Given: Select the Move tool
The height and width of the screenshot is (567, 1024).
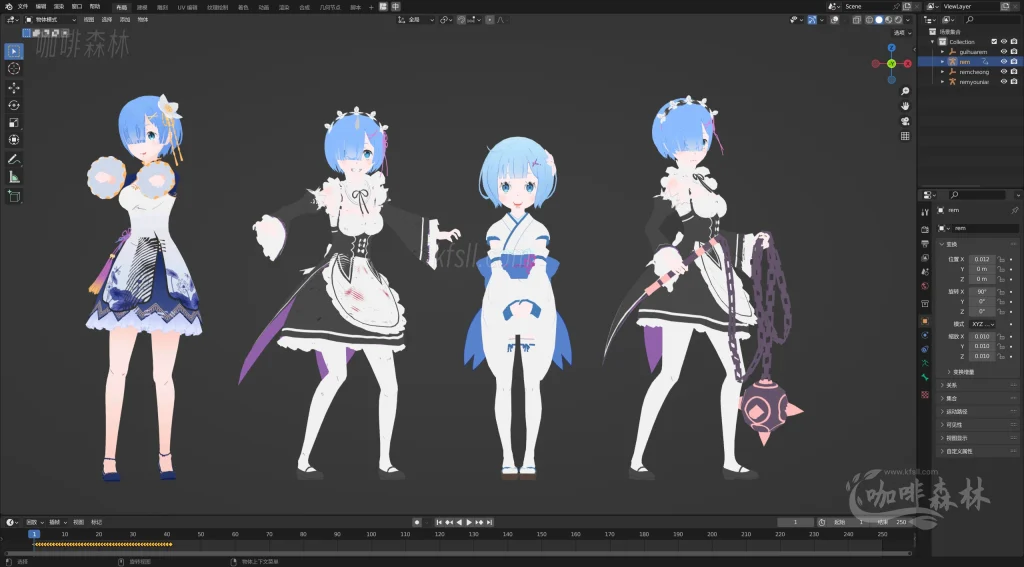Looking at the screenshot, I should point(14,88).
